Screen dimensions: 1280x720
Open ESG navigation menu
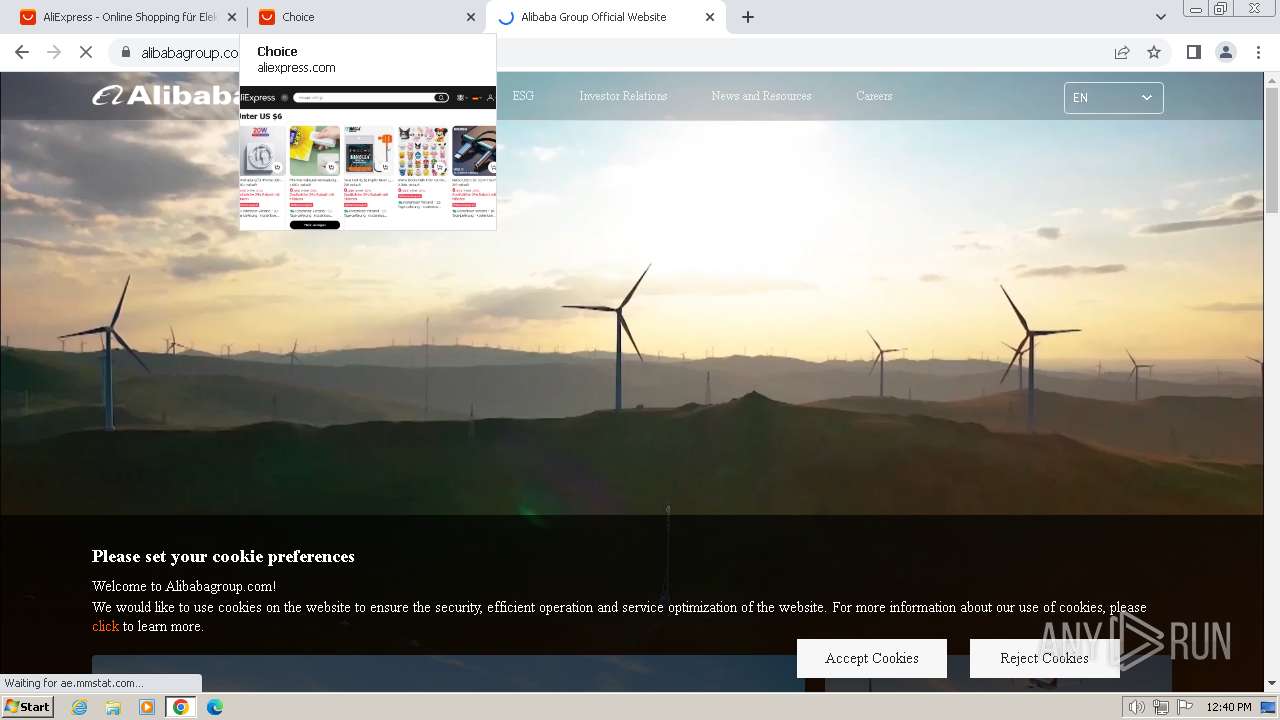click(x=523, y=96)
